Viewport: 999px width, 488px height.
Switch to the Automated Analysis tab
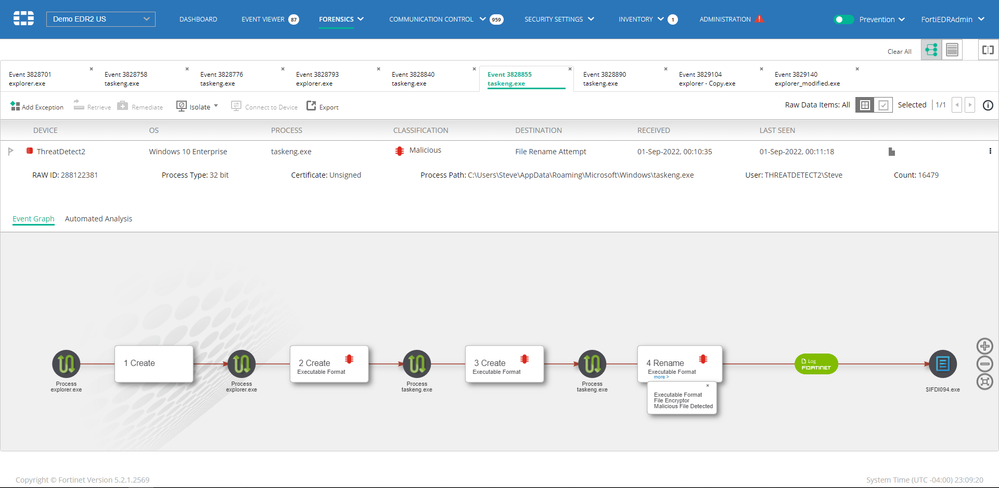[99, 219]
